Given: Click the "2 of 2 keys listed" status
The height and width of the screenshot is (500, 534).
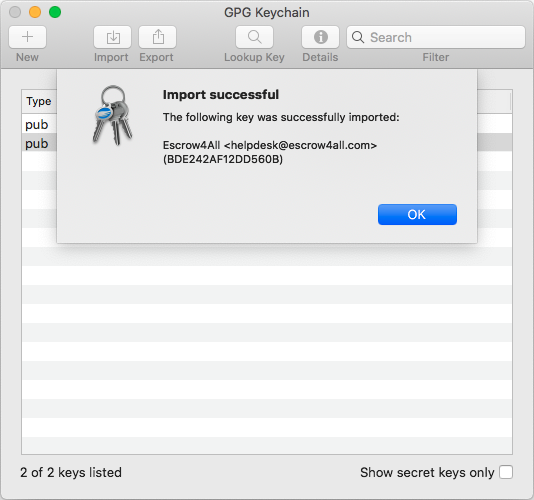Looking at the screenshot, I should [71, 472].
